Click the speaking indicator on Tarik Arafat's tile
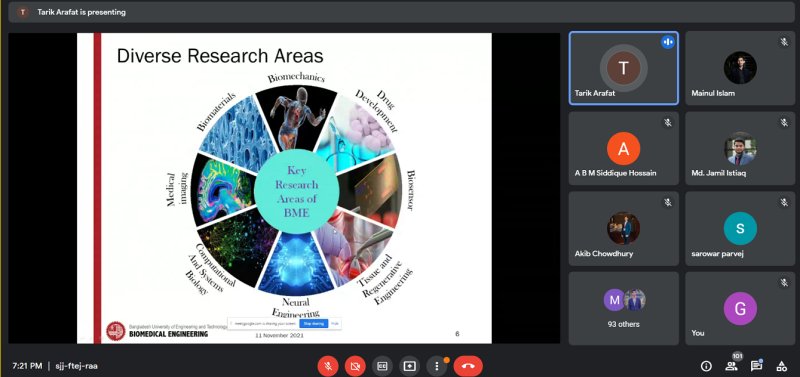The height and width of the screenshot is (377, 800). [667, 42]
